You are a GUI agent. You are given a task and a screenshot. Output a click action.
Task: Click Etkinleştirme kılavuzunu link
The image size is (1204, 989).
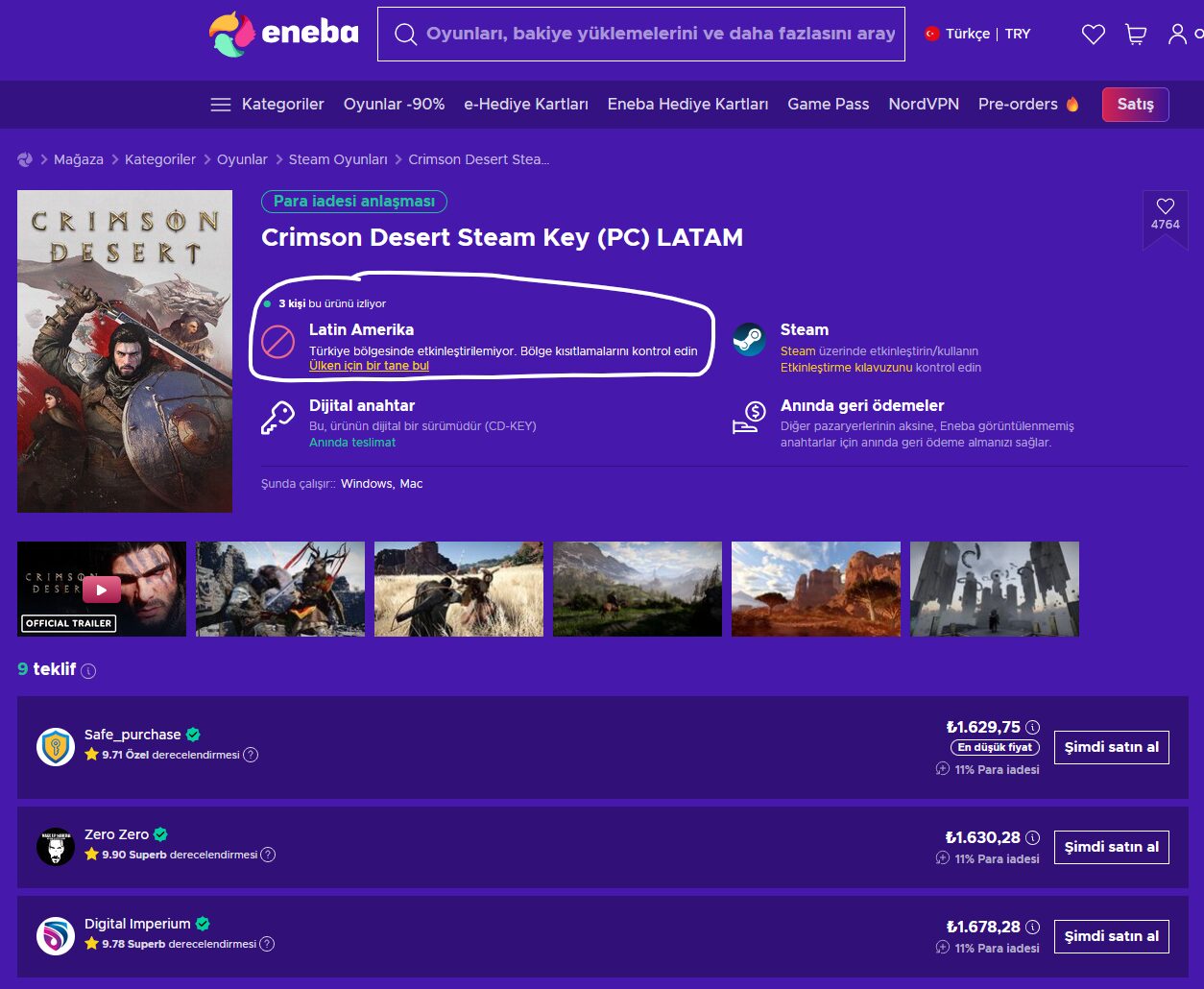tap(846, 368)
